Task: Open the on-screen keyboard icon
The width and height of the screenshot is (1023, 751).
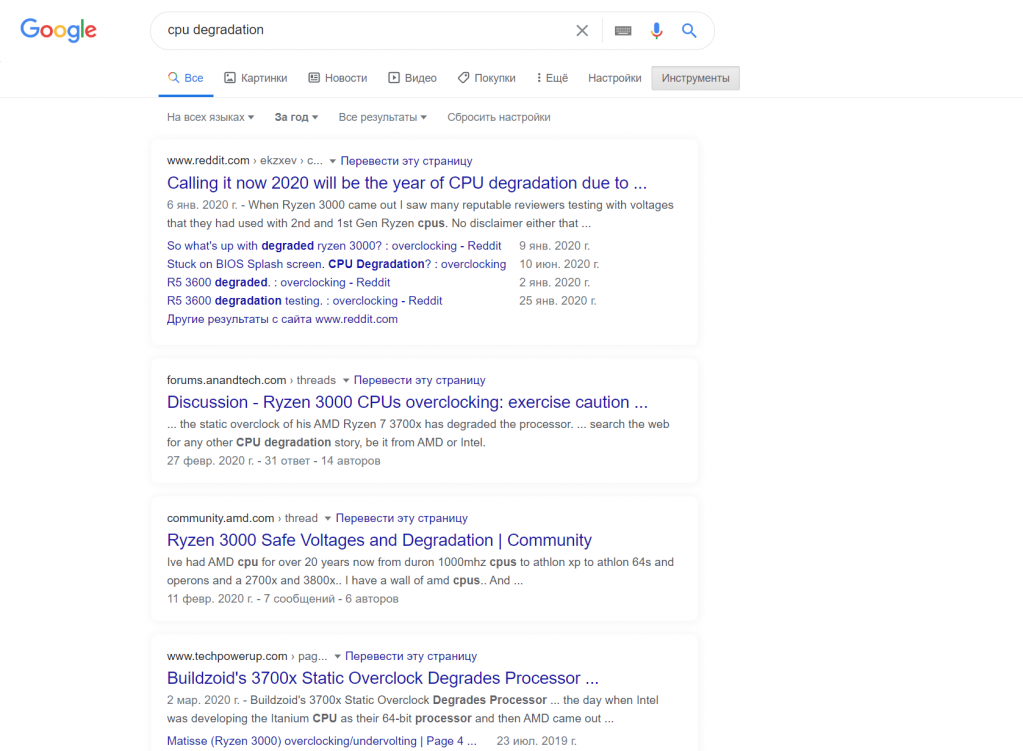Action: pyautogui.click(x=623, y=30)
